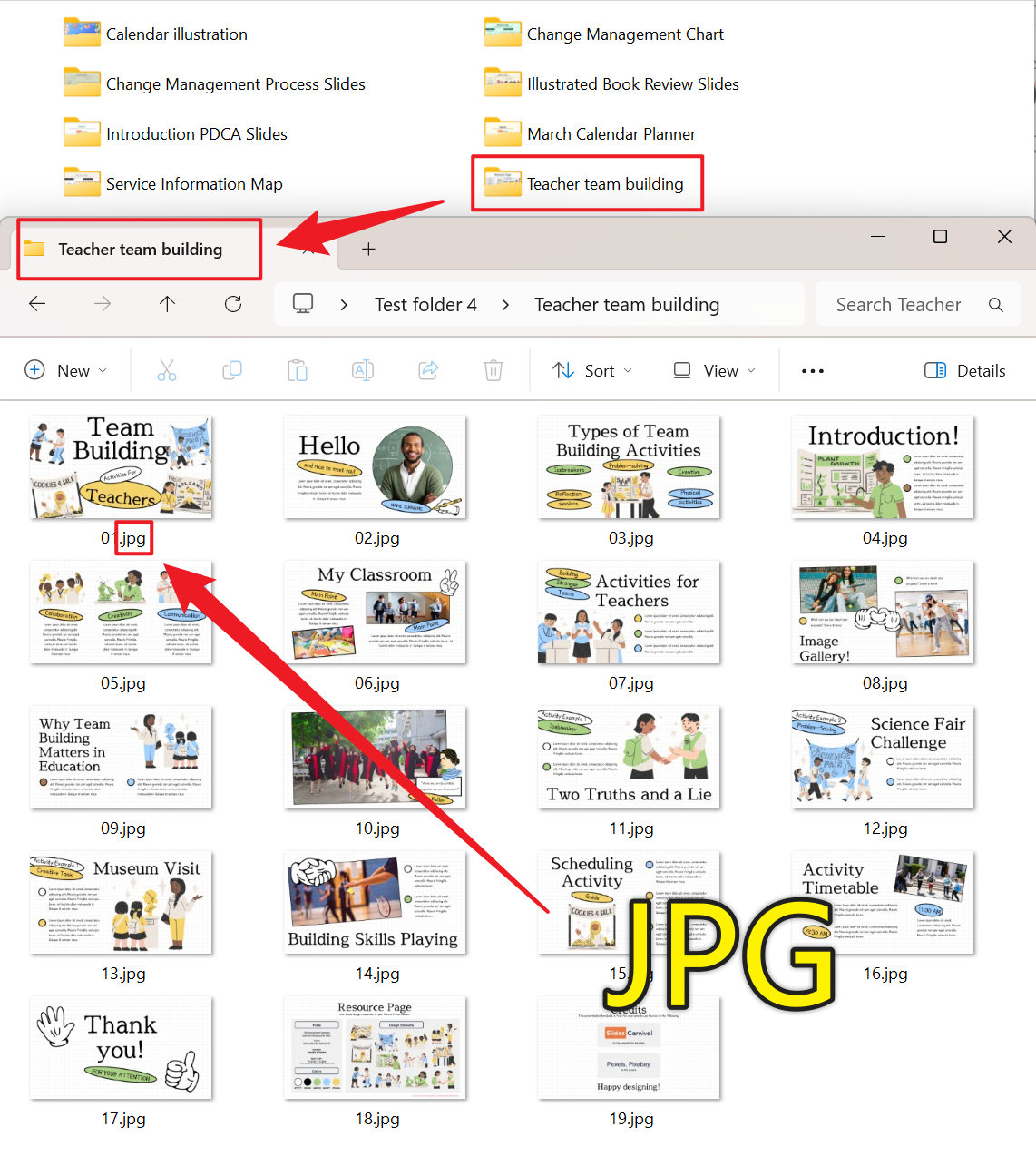The height and width of the screenshot is (1166, 1036).
Task: Click the file name 12.jpg
Action: click(885, 828)
